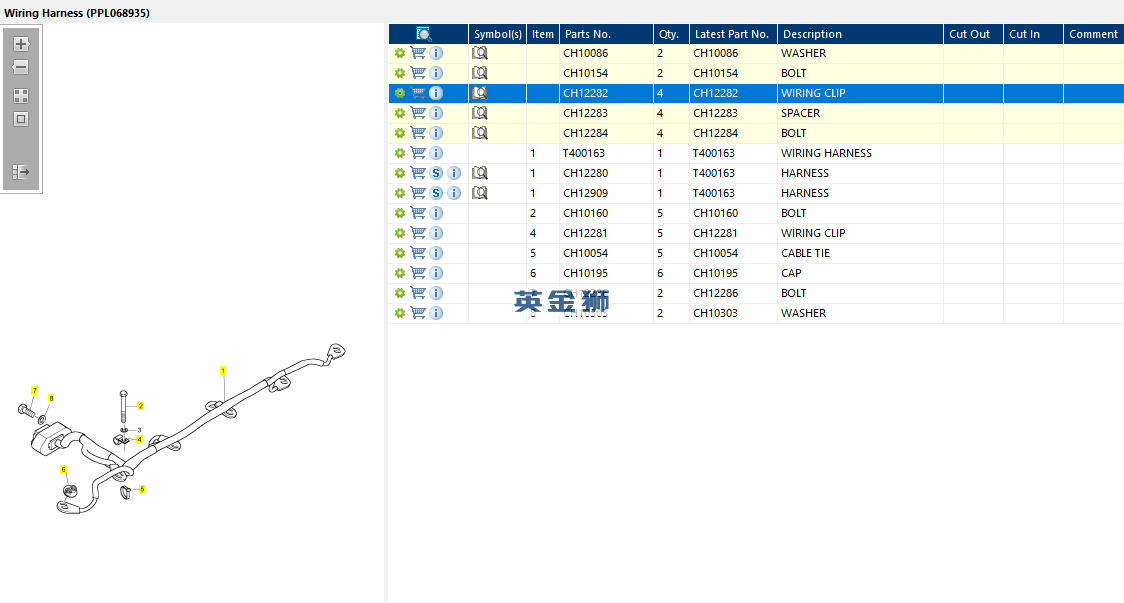Screen dimensions: 1124x603
Task: Open the symbol icon for CH10154 BOLT
Action: [480, 73]
